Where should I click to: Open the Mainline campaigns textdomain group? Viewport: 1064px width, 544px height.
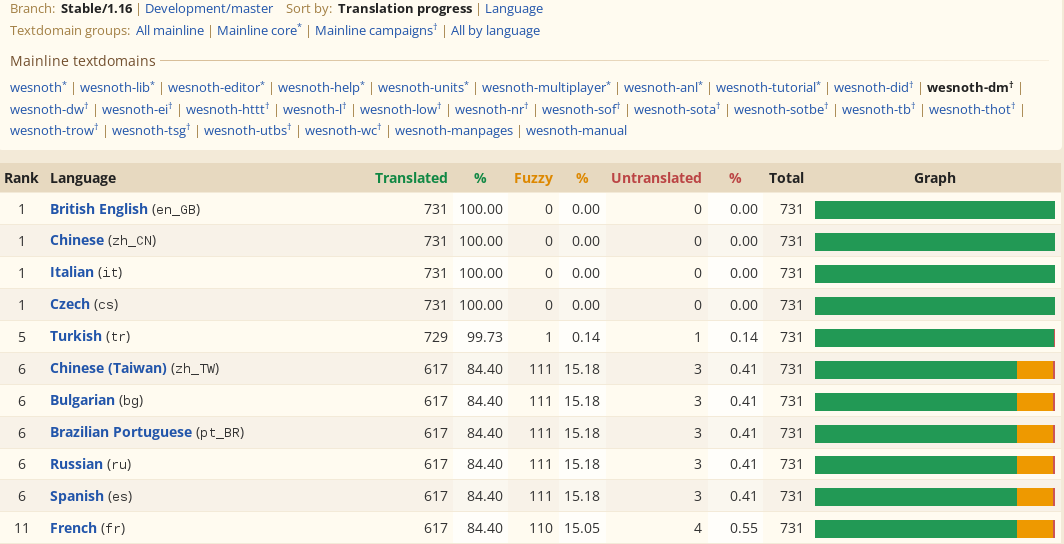[x=376, y=31]
